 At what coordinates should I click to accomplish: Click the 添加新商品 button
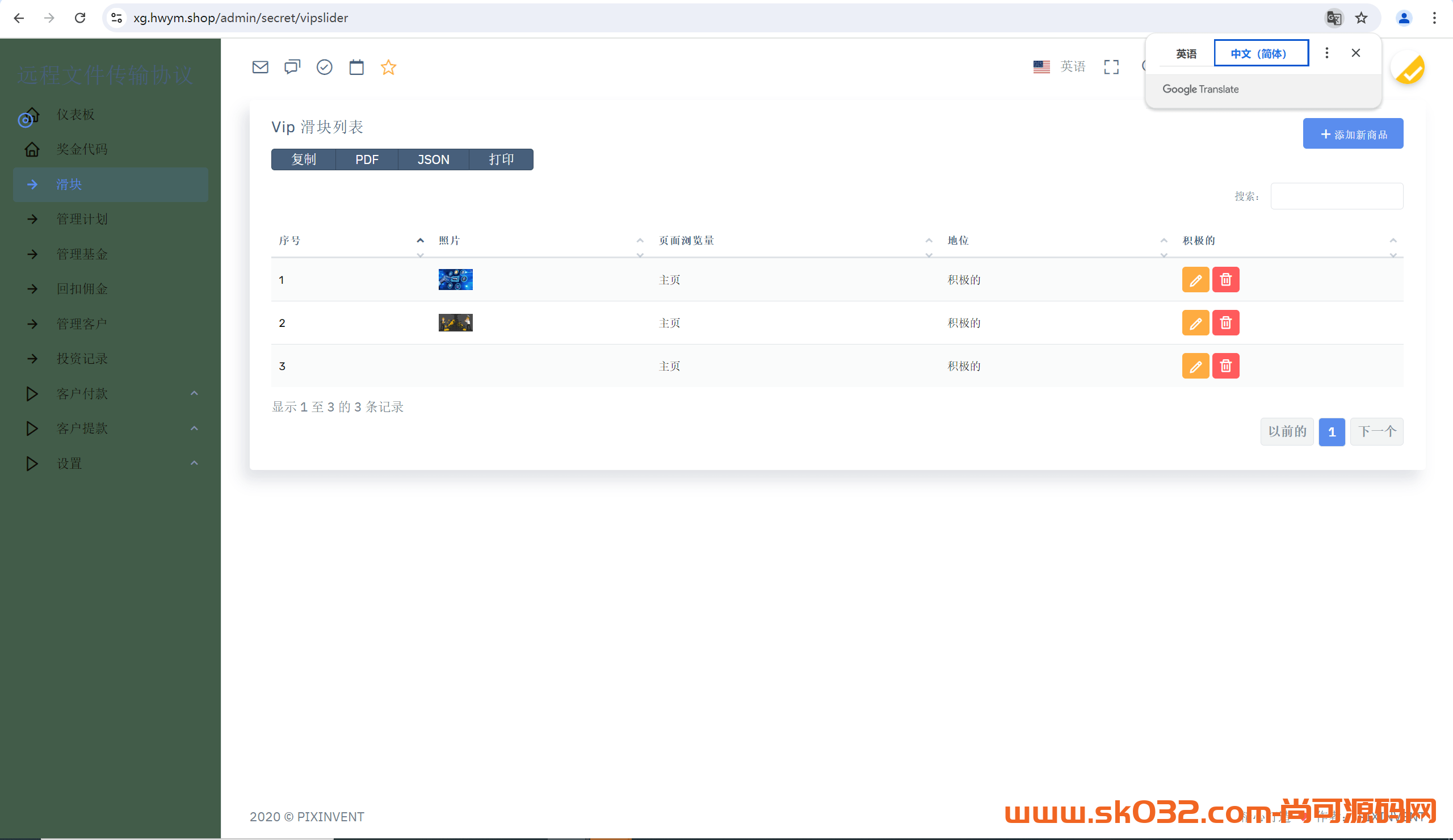coord(1353,134)
